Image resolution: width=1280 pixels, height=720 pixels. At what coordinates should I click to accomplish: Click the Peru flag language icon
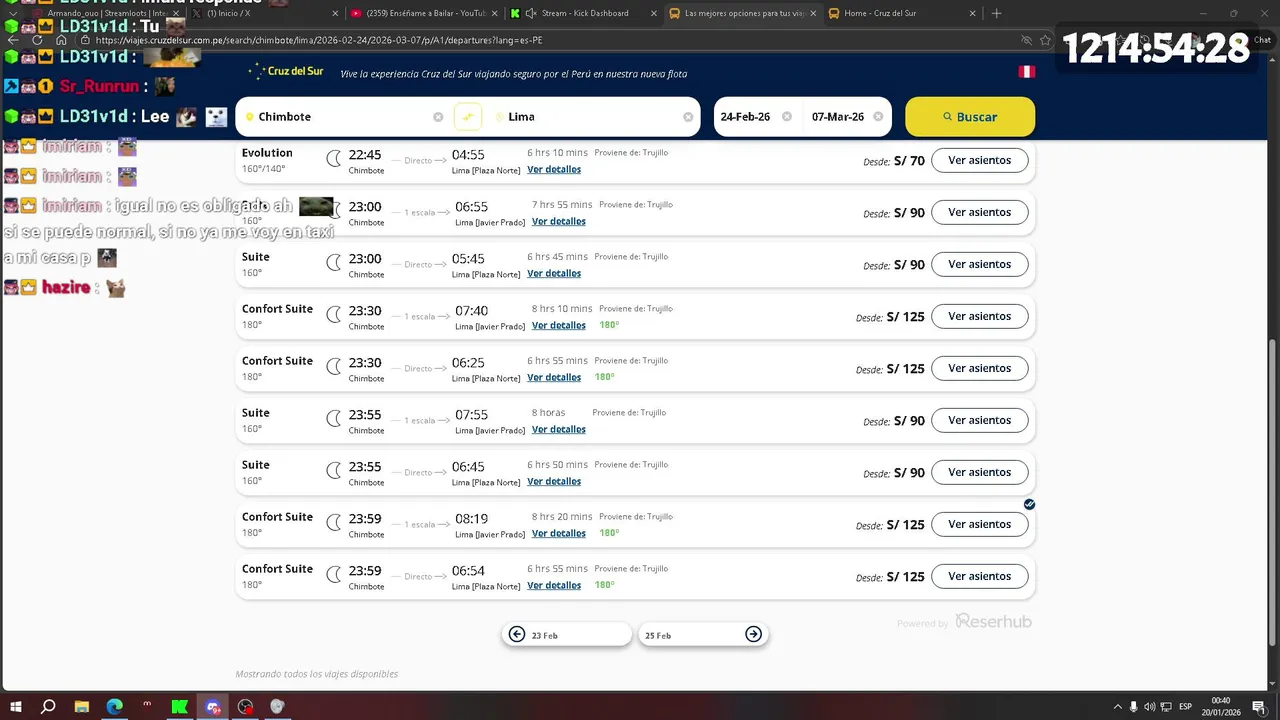pyautogui.click(x=1026, y=72)
